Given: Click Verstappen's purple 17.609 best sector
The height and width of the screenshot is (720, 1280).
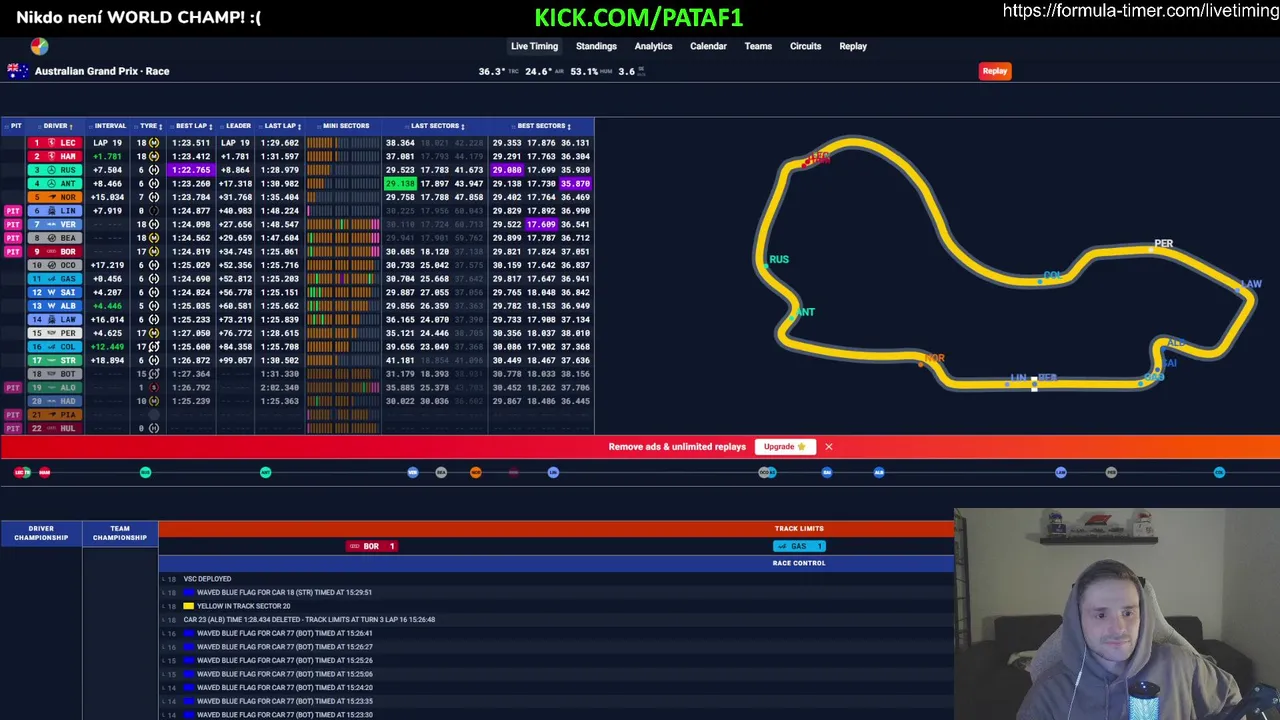Looking at the screenshot, I should [541, 224].
